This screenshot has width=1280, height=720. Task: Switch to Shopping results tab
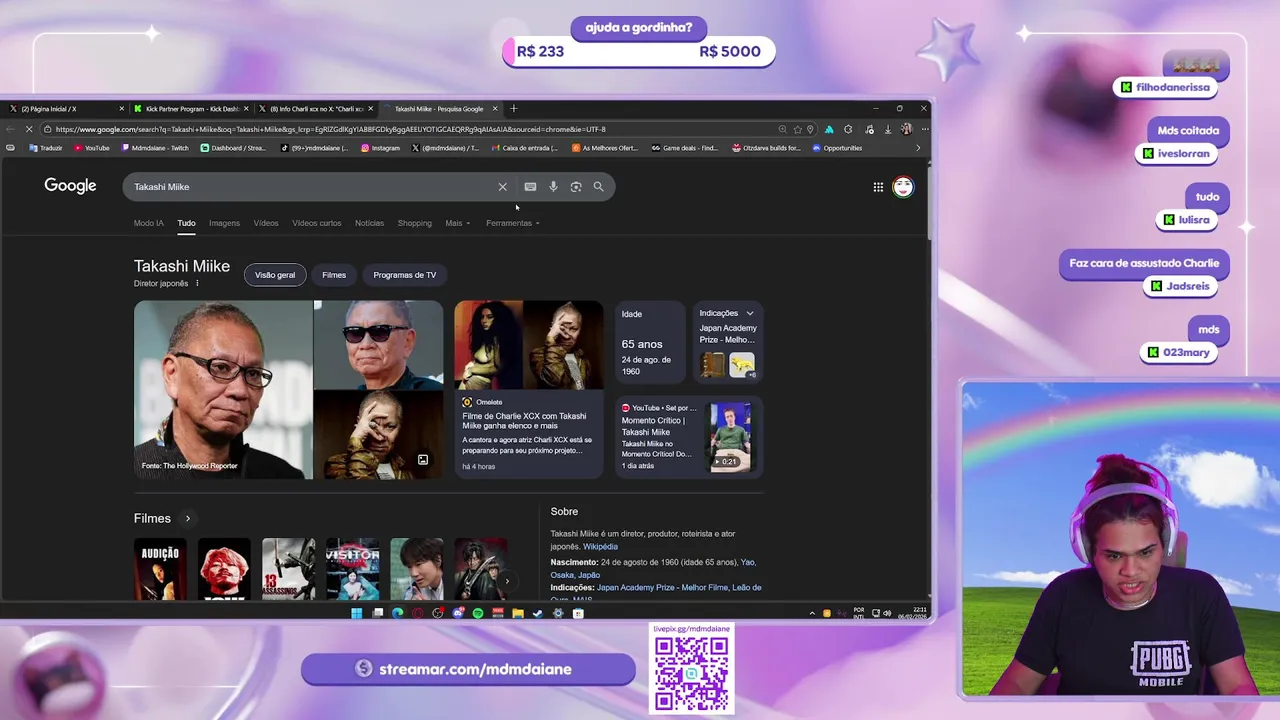(x=414, y=223)
